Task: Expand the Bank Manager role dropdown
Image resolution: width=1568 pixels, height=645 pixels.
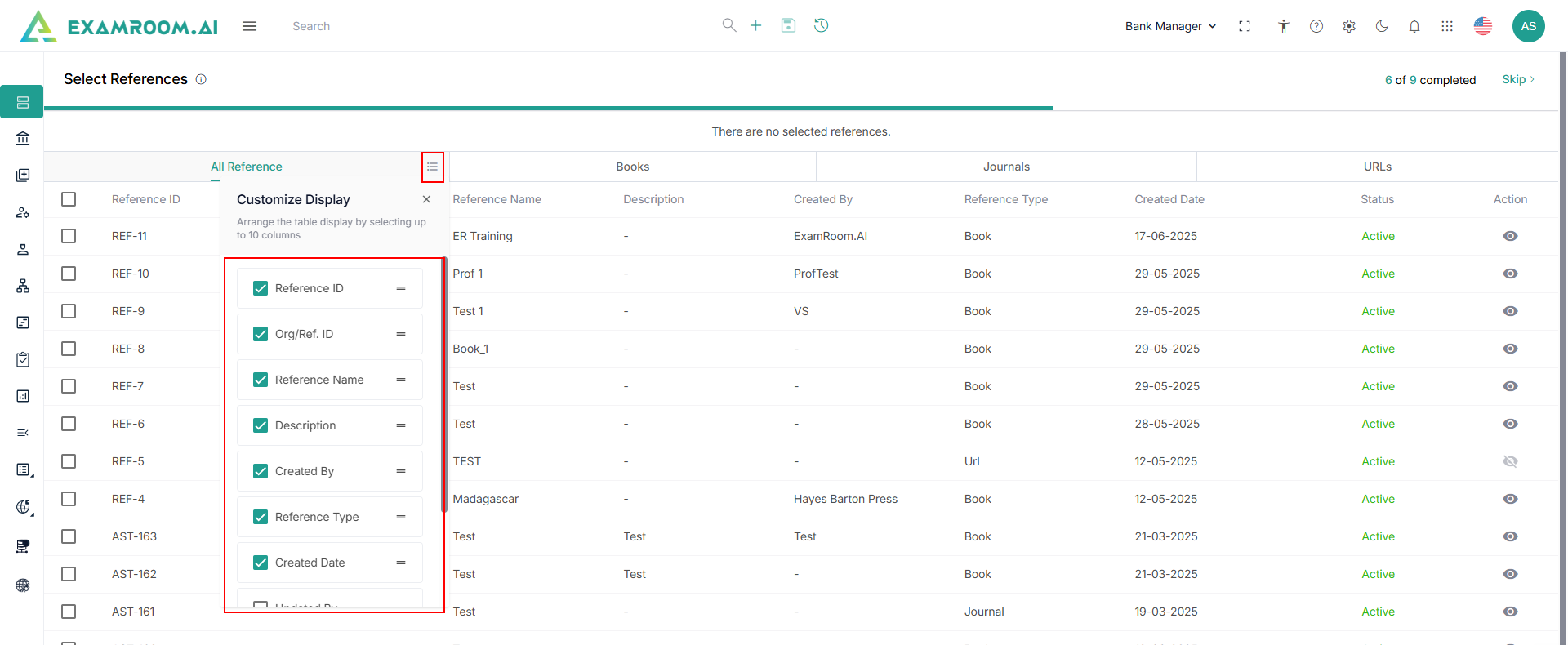Action: (1170, 26)
